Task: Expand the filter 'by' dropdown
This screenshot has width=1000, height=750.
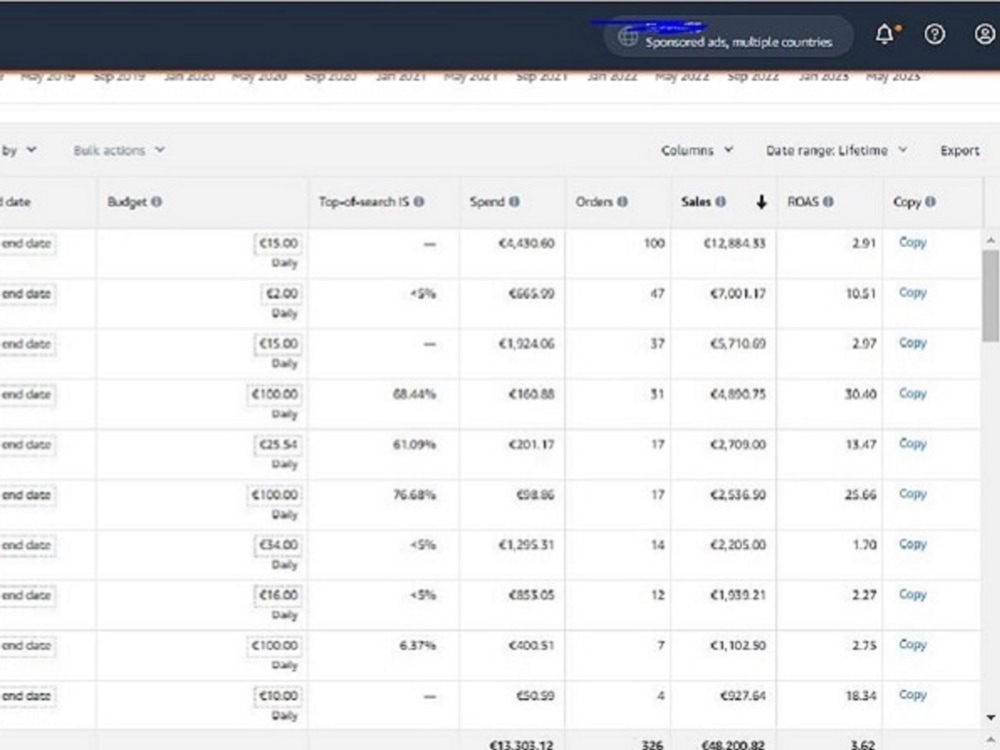Action: pyautogui.click(x=18, y=151)
